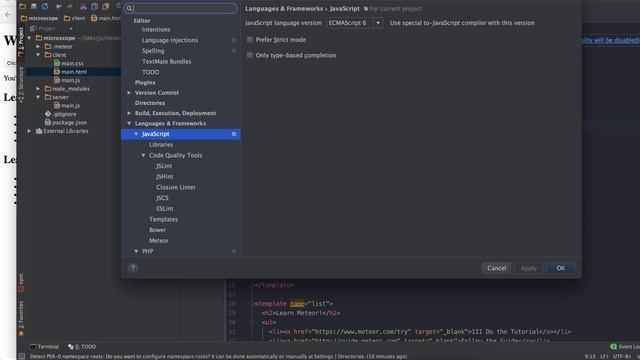Image resolution: width=640 pixels, height=360 pixels.
Task: Click the Cut scissors toolbar icon
Action: [83, 6]
